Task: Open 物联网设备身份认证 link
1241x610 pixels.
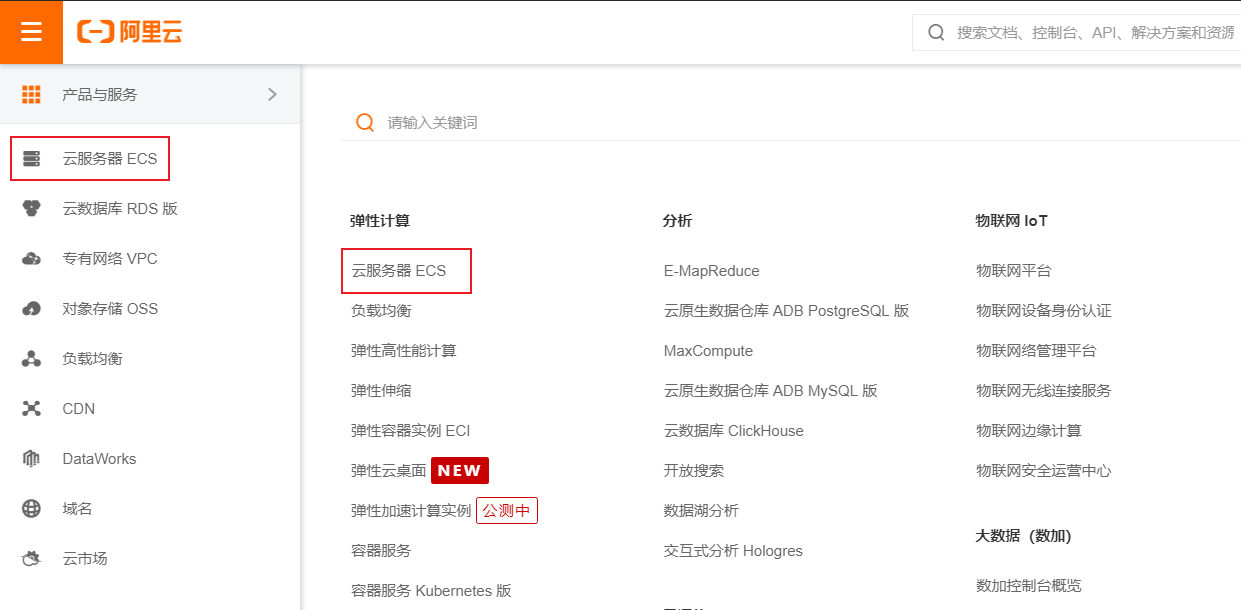Action: click(1044, 310)
